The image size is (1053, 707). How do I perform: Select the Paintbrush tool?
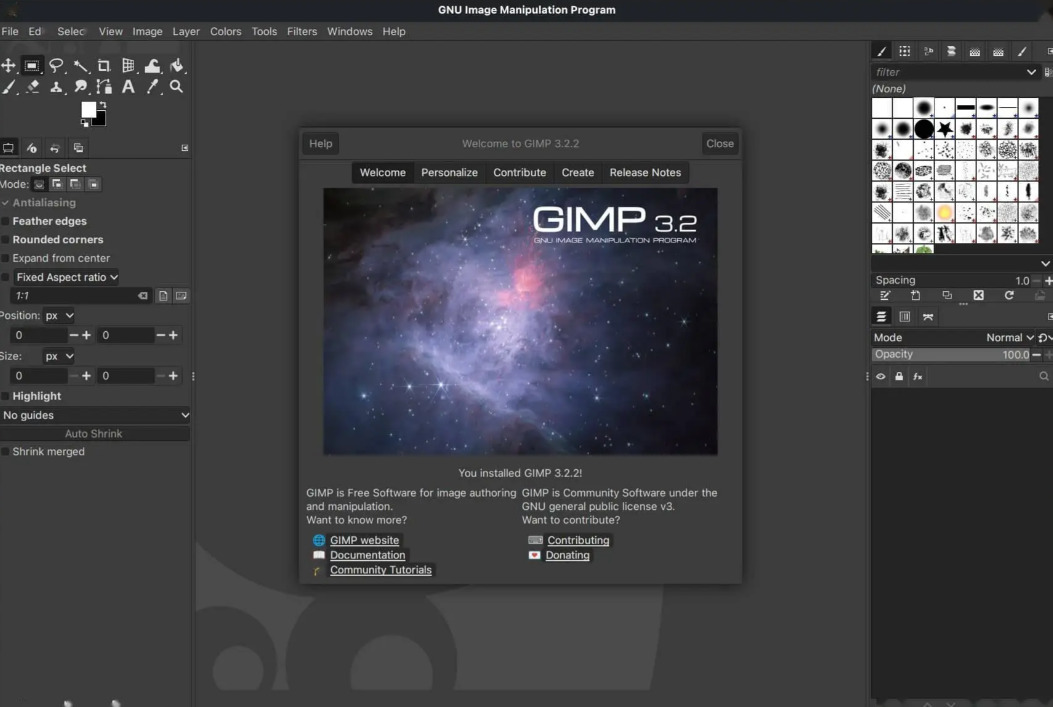[9, 87]
